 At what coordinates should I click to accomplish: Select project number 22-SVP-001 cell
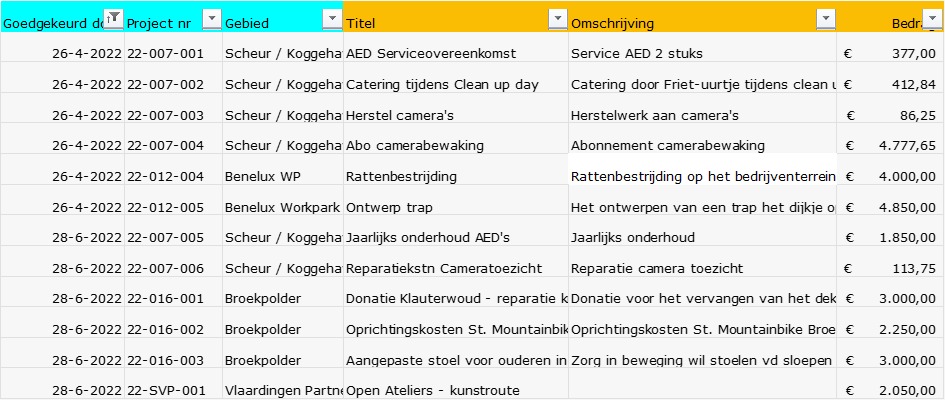(174, 390)
